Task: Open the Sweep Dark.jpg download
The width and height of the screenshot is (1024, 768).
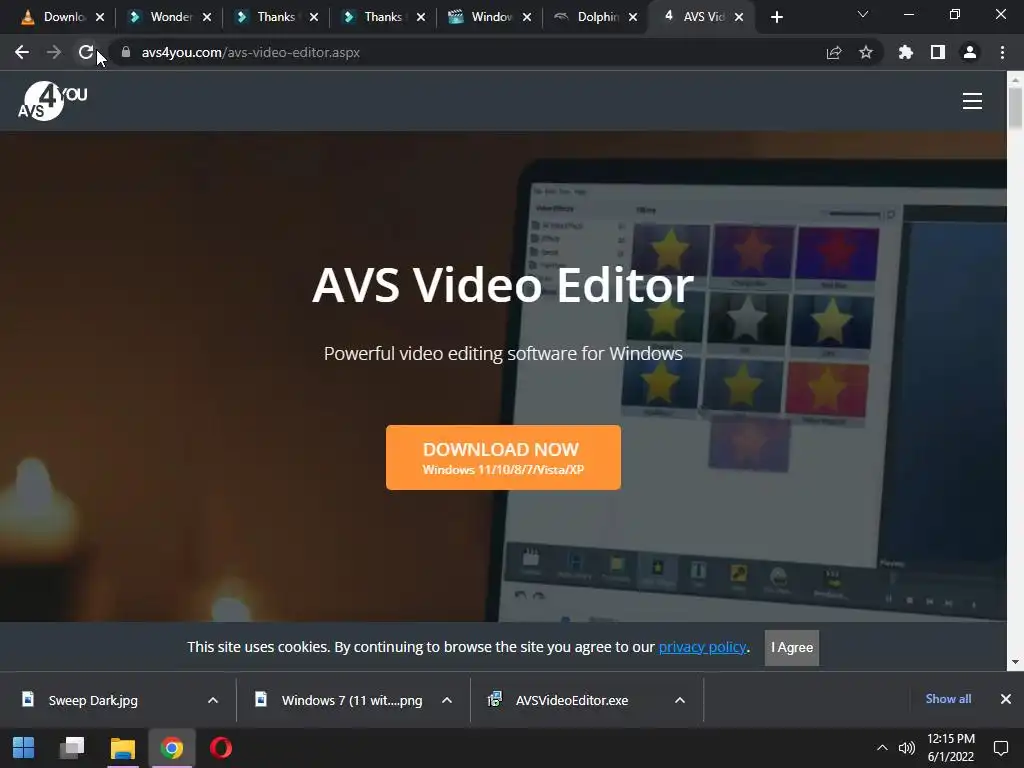Action: [93, 700]
